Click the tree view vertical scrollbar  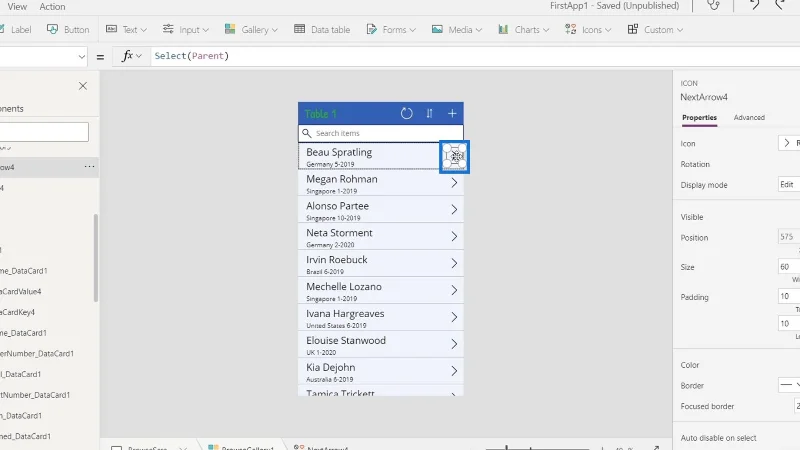click(95, 258)
